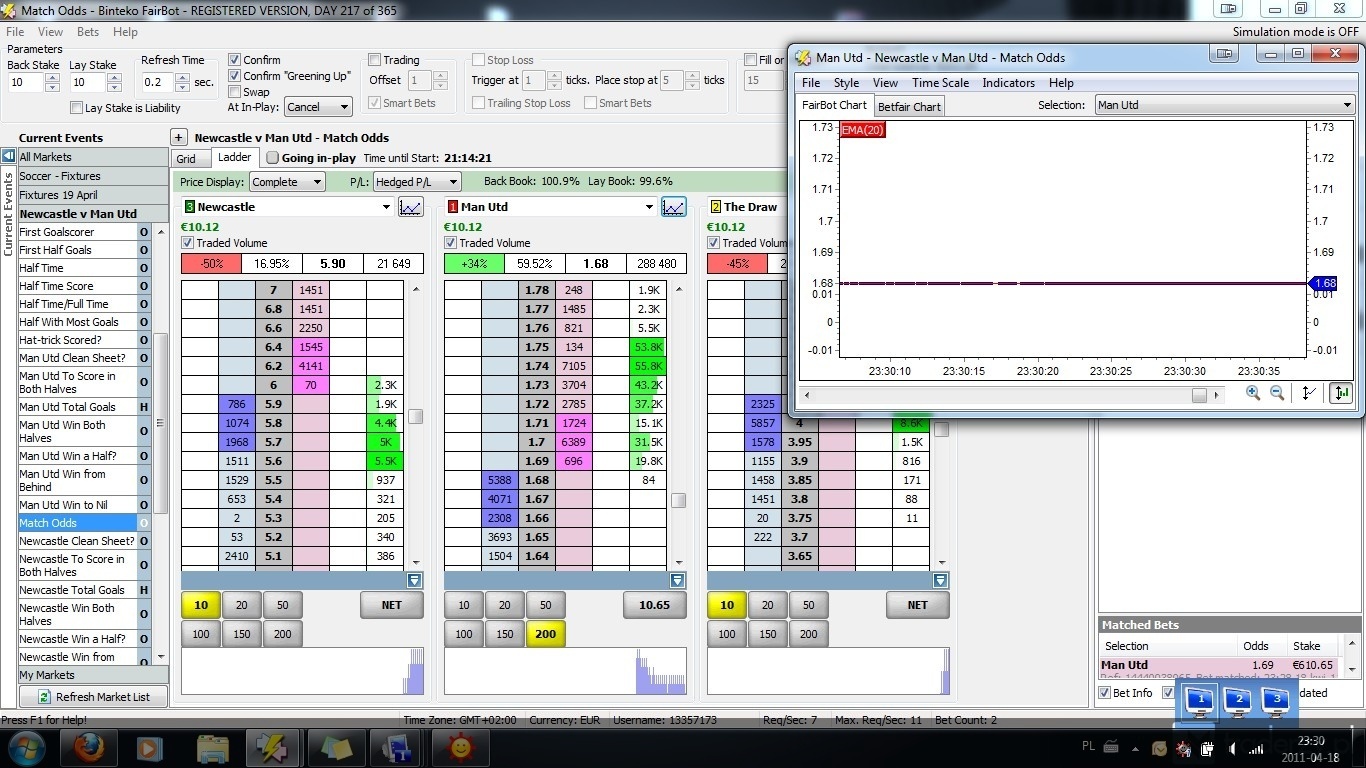Click the FairBot lightning taskbar icon
The height and width of the screenshot is (768, 1366).
pyautogui.click(x=273, y=748)
